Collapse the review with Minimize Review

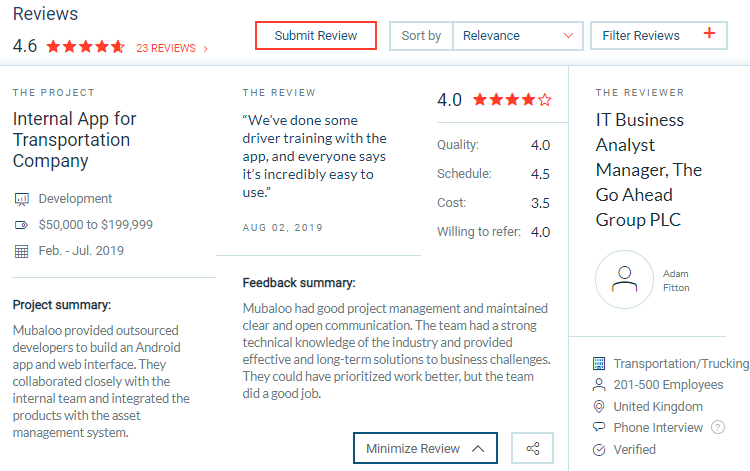tap(425, 448)
